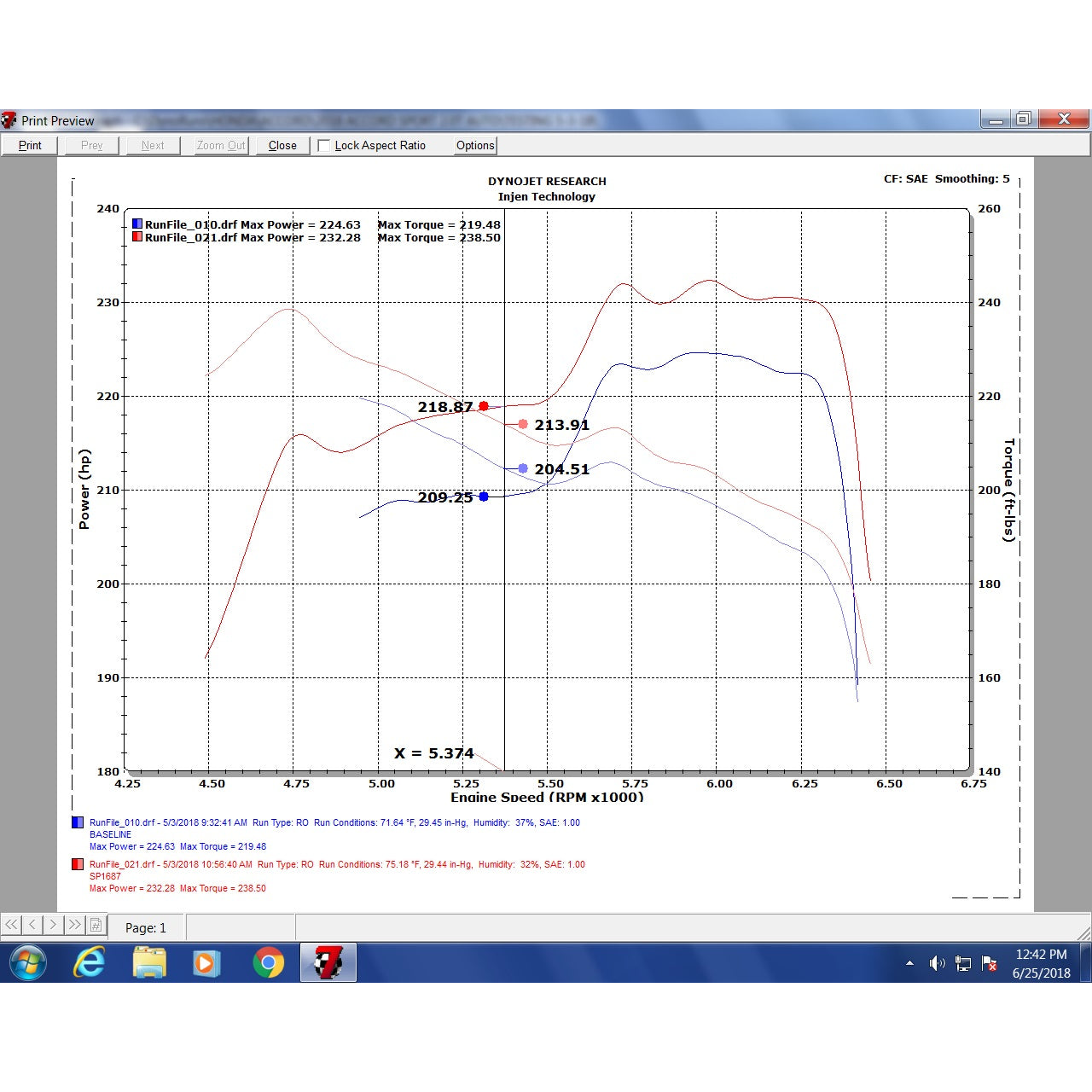Show hidden system tray icons
The image size is (1092, 1092).
click(909, 963)
